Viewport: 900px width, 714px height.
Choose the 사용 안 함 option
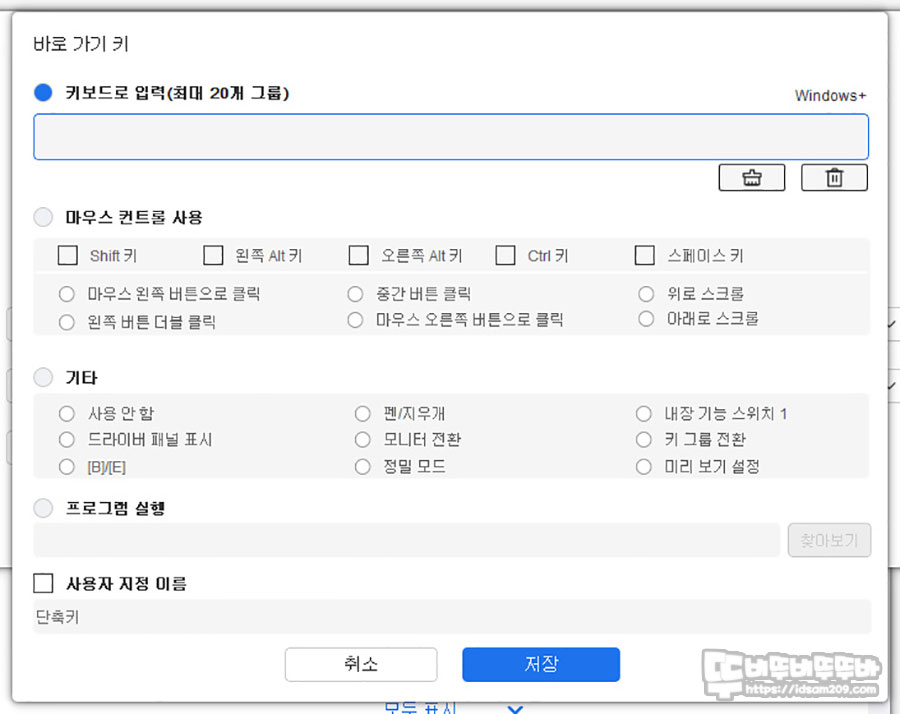(x=67, y=413)
